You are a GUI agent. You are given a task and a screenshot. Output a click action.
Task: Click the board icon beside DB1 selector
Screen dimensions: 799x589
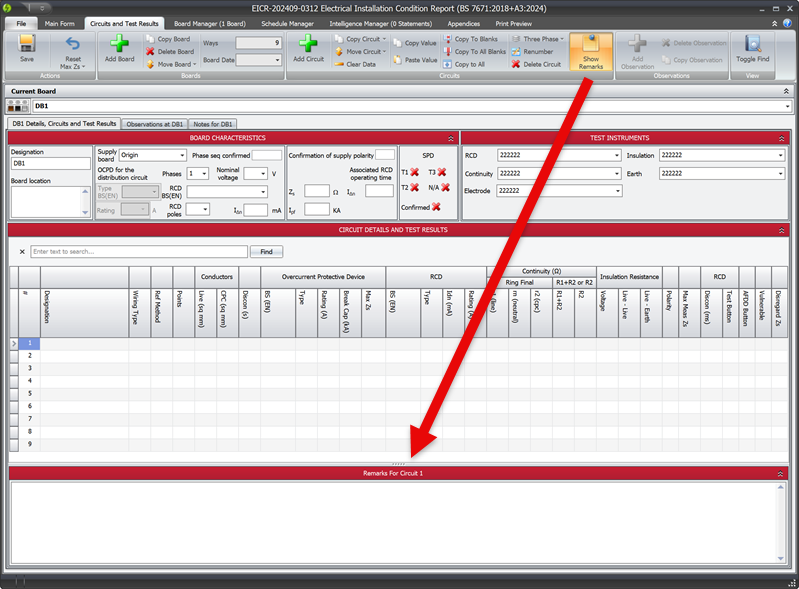pos(18,106)
